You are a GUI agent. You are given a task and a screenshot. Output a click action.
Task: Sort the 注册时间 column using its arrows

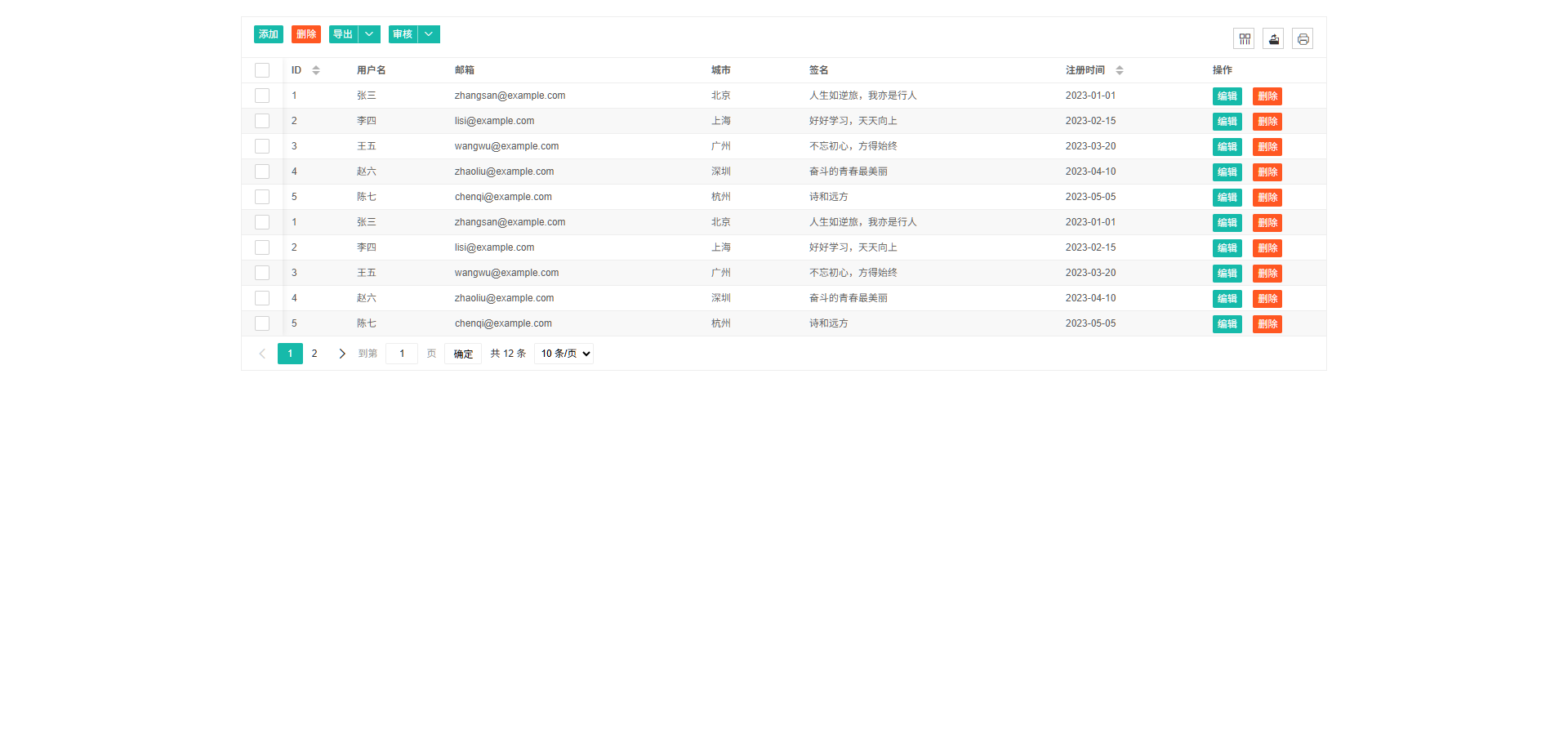pos(1120,70)
